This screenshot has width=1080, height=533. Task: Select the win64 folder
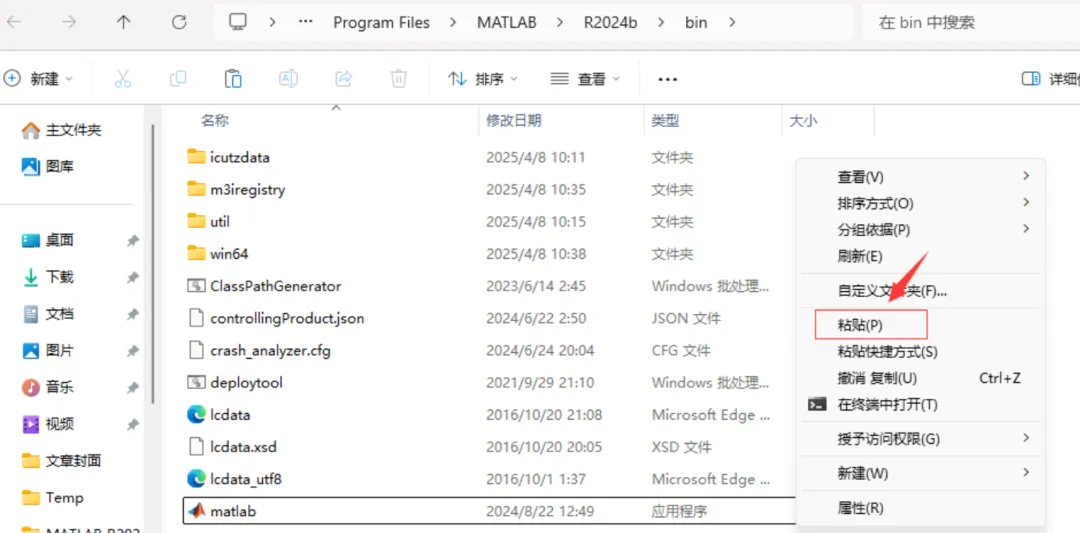[x=218, y=254]
